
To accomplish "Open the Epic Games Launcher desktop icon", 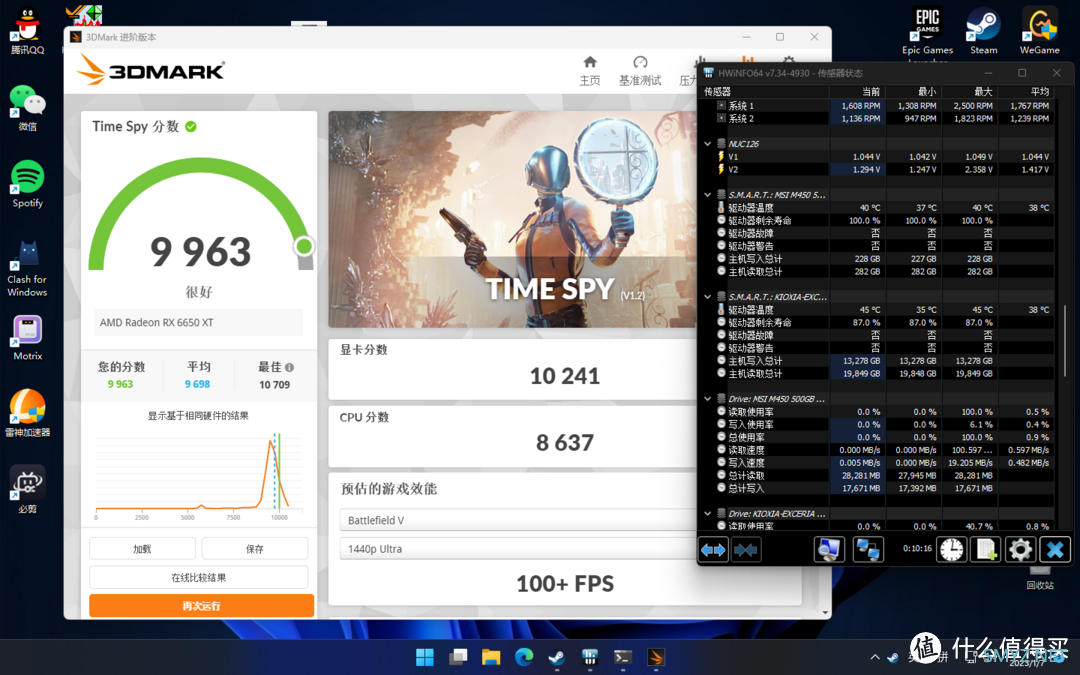I will pos(928,34).
